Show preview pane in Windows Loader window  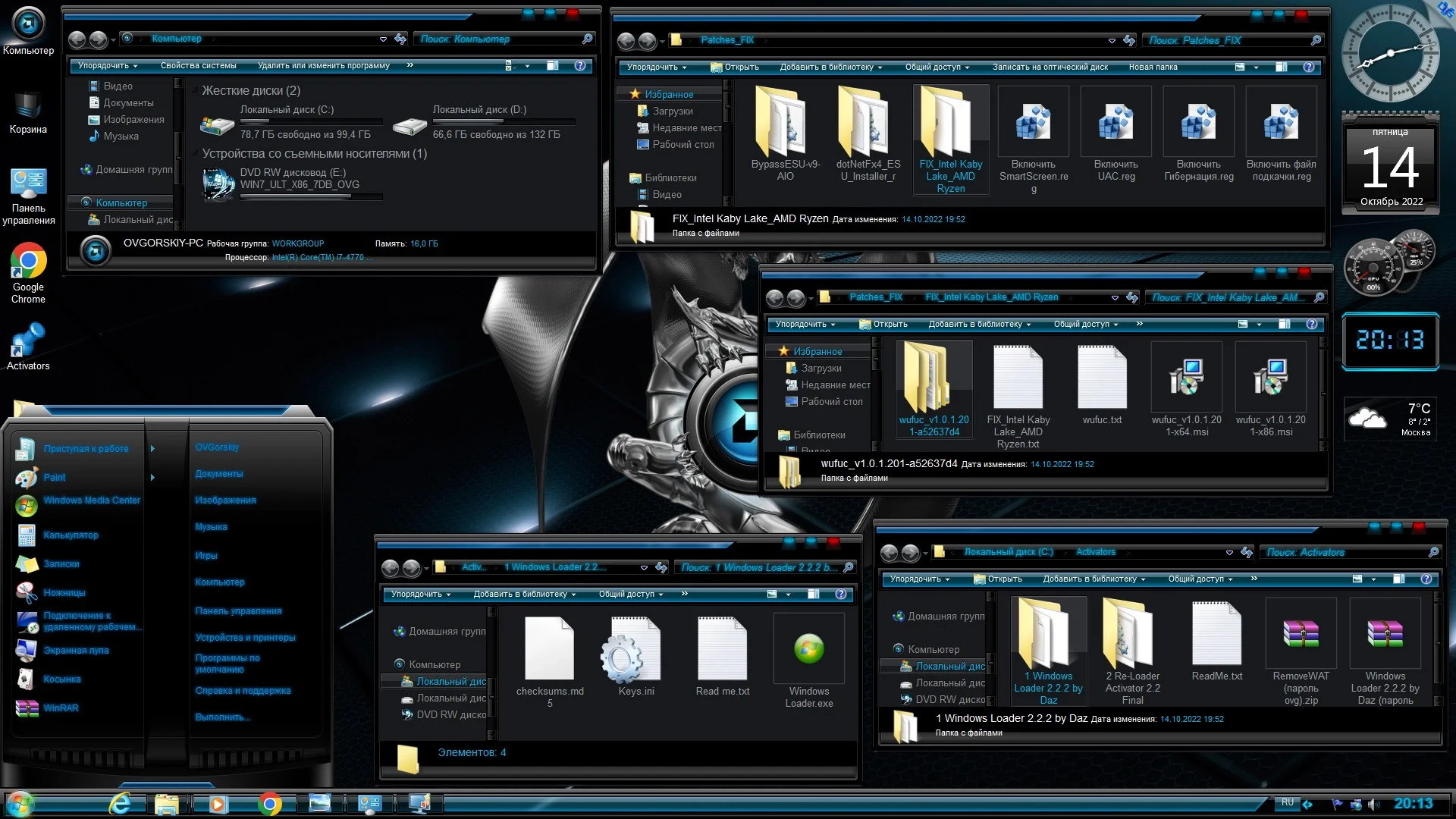pyautogui.click(x=813, y=595)
